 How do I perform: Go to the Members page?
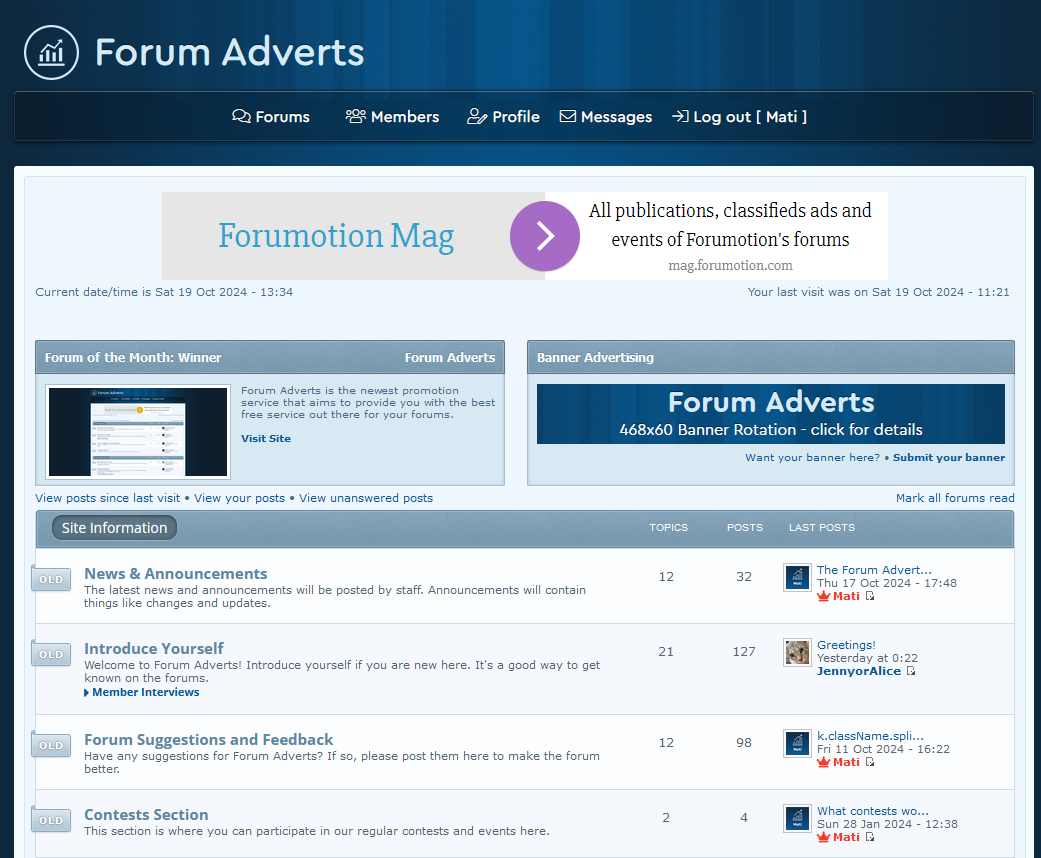tap(392, 117)
